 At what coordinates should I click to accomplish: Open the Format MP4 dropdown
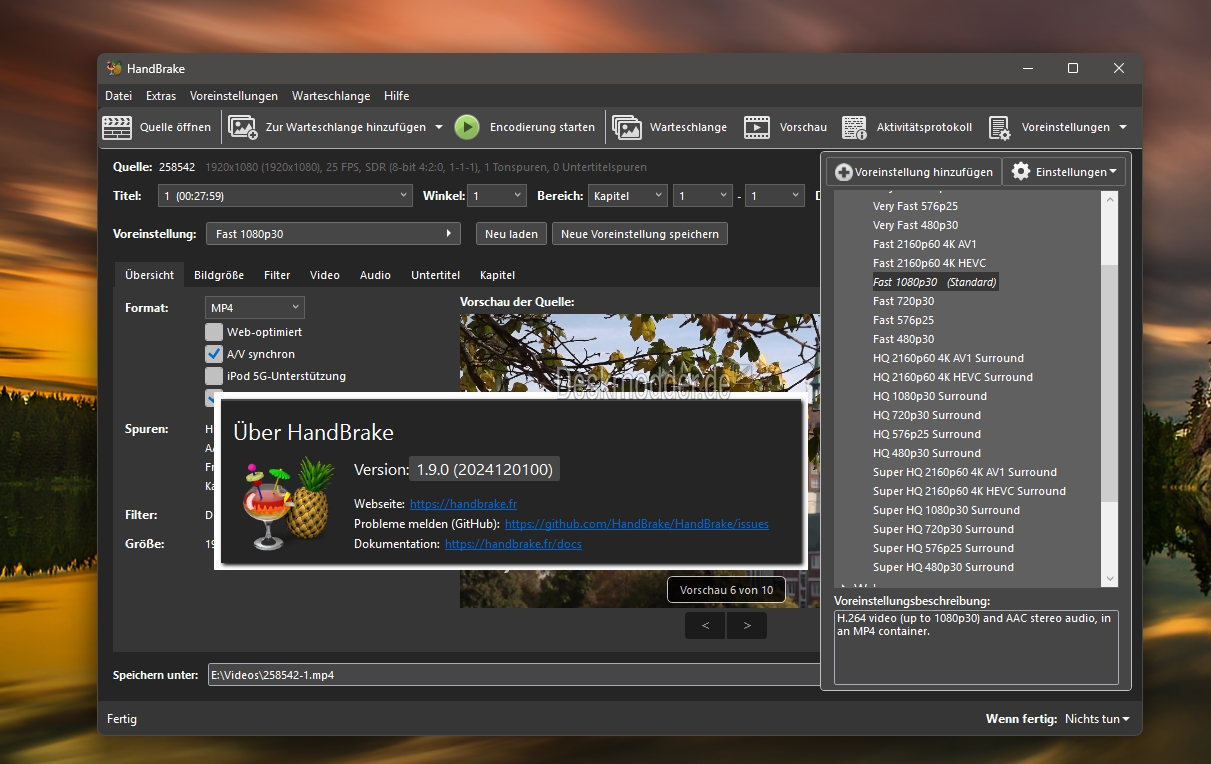click(255, 308)
